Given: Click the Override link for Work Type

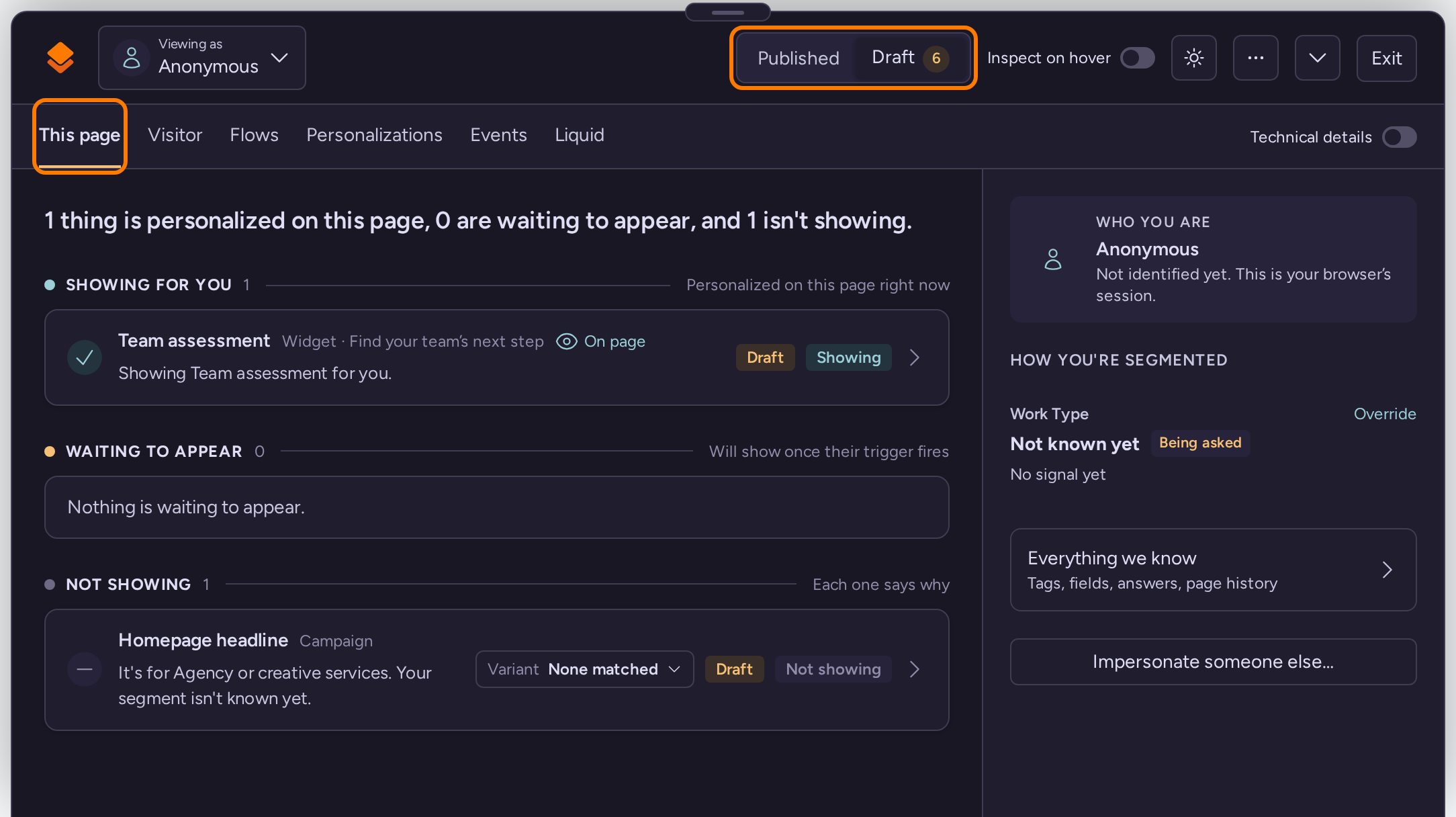Looking at the screenshot, I should click(1385, 414).
